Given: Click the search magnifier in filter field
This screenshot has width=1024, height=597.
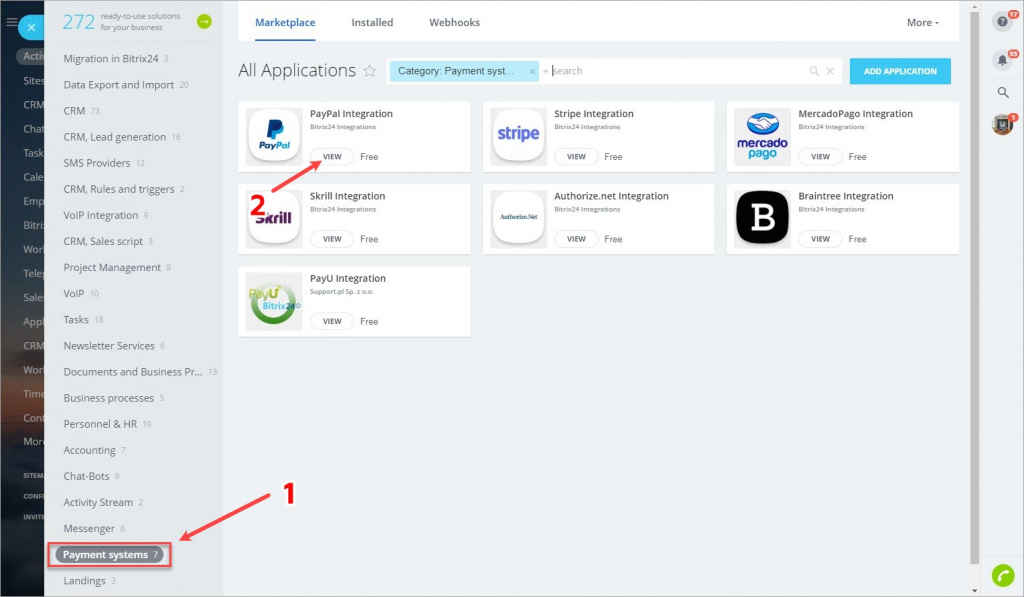Looking at the screenshot, I should point(814,71).
